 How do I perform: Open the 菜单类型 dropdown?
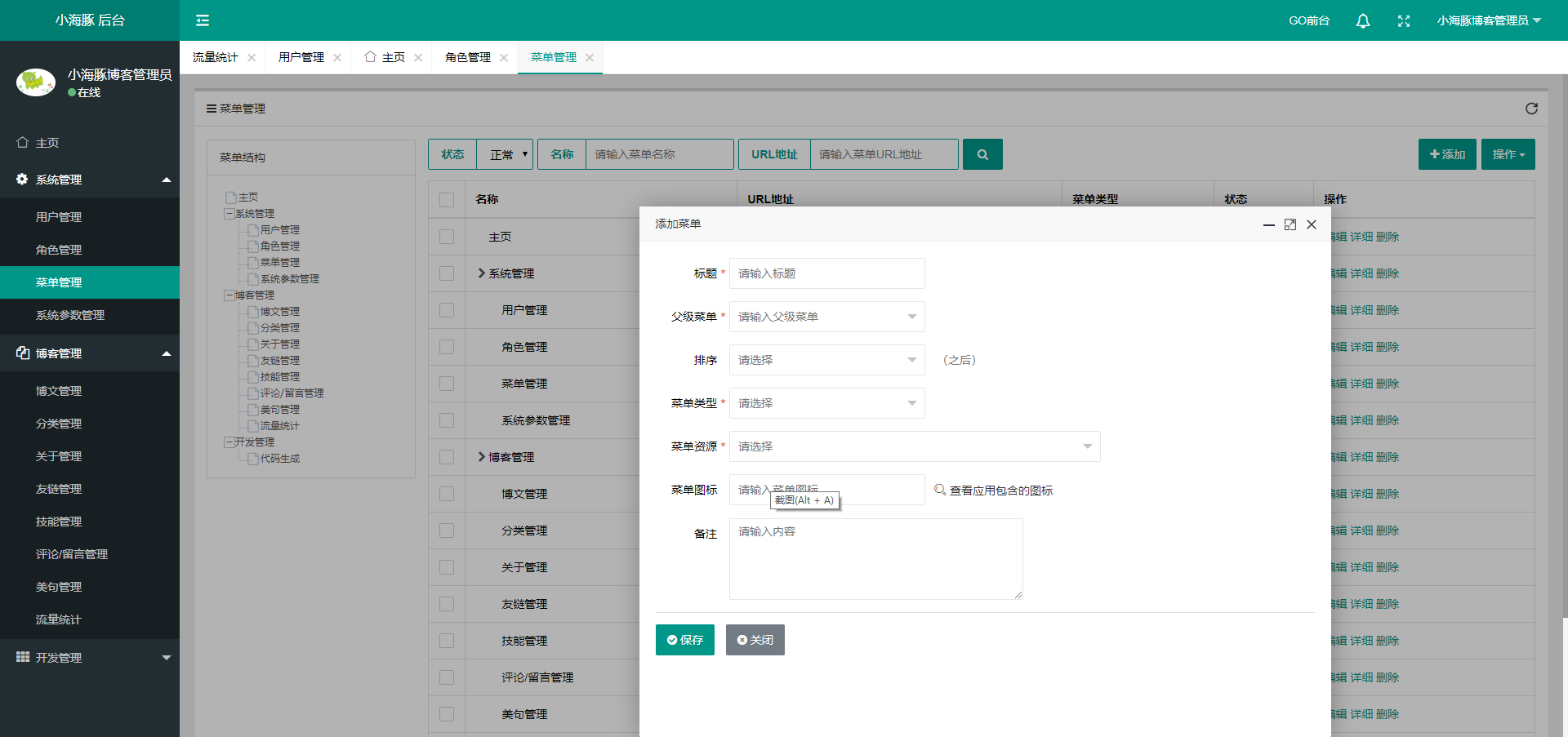(x=827, y=403)
